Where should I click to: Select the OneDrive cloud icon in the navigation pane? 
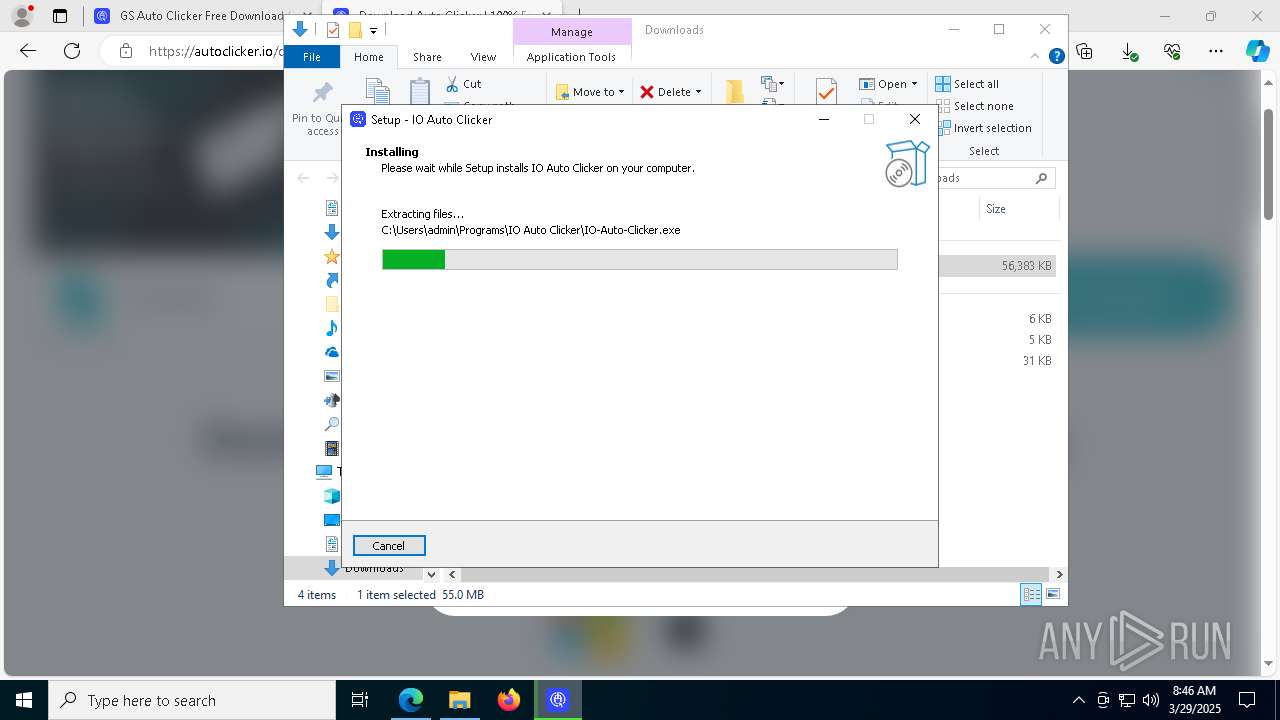332,352
